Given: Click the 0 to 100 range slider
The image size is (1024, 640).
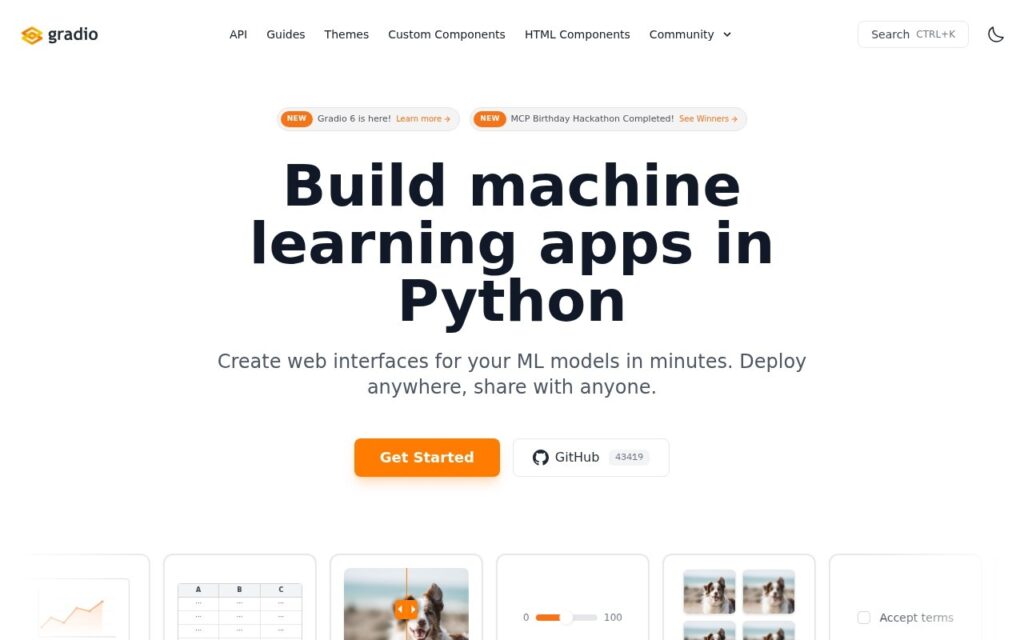Looking at the screenshot, I should (x=566, y=617).
